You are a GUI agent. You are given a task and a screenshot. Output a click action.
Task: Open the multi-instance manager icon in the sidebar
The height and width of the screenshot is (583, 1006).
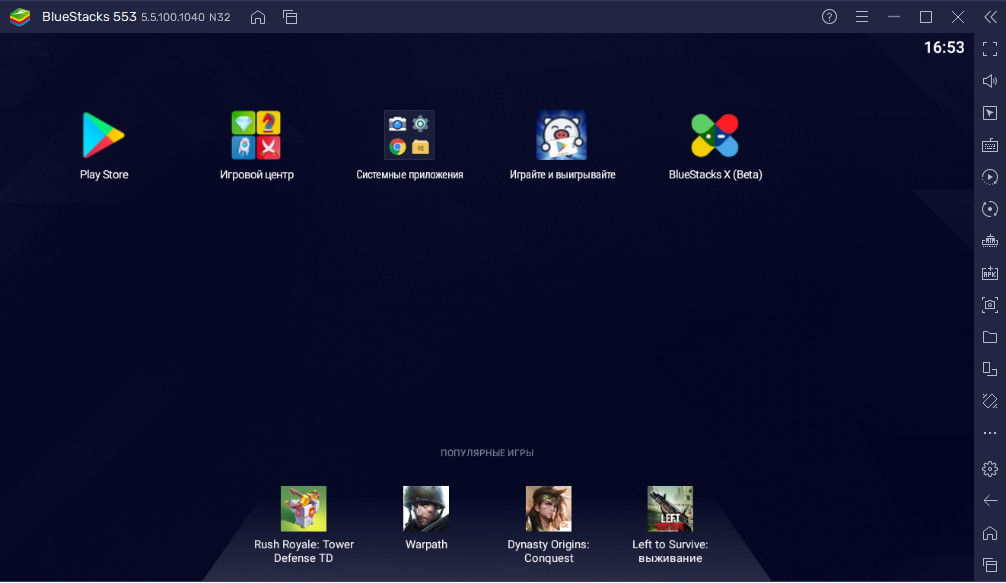990,369
